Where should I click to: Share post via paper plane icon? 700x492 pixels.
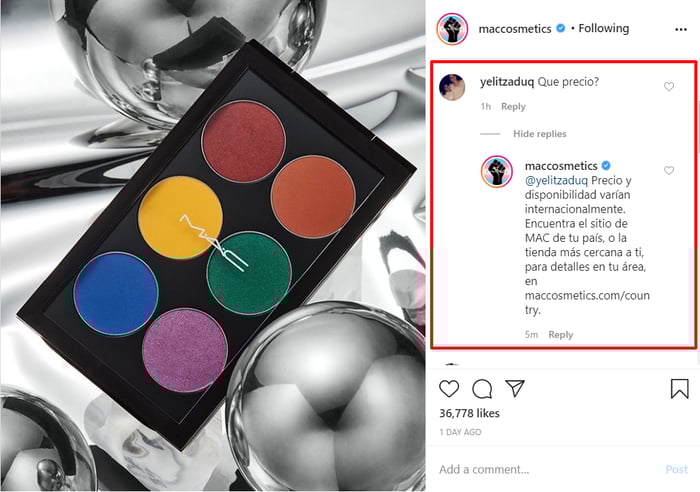click(515, 388)
